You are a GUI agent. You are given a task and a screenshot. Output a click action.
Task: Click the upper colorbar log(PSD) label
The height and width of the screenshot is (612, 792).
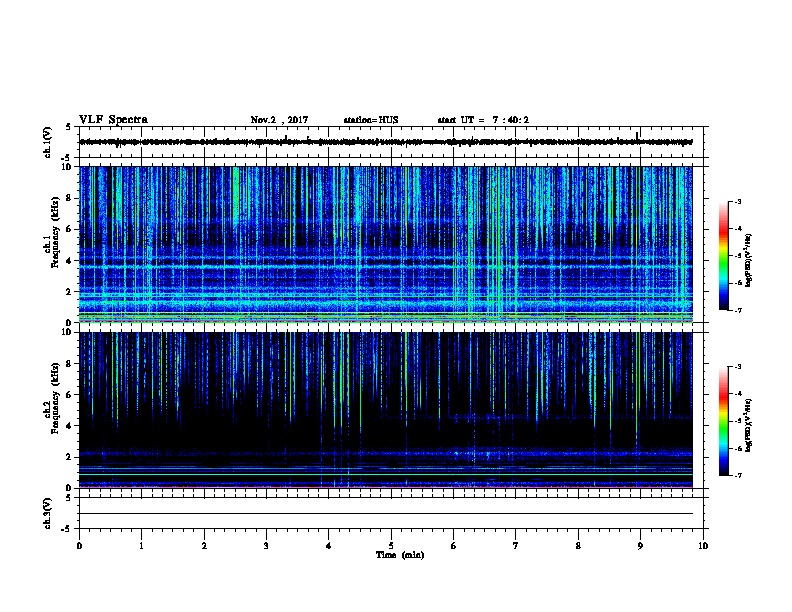click(748, 260)
